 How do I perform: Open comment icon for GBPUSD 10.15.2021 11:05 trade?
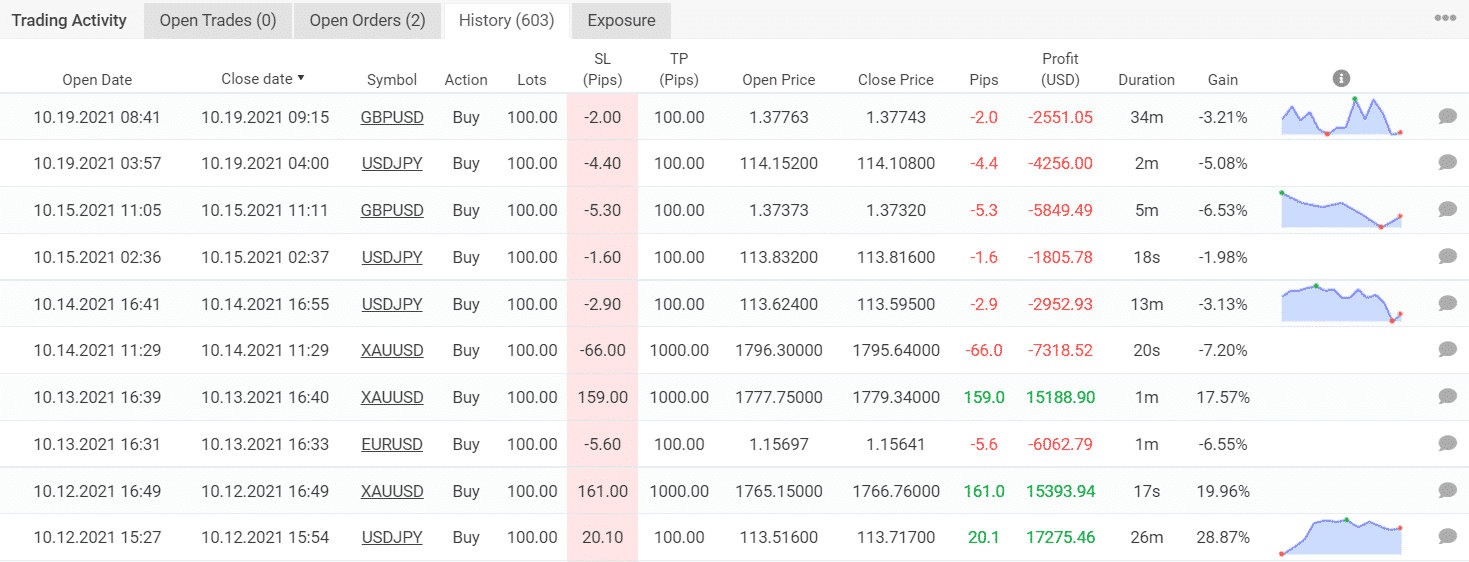coord(1447,210)
